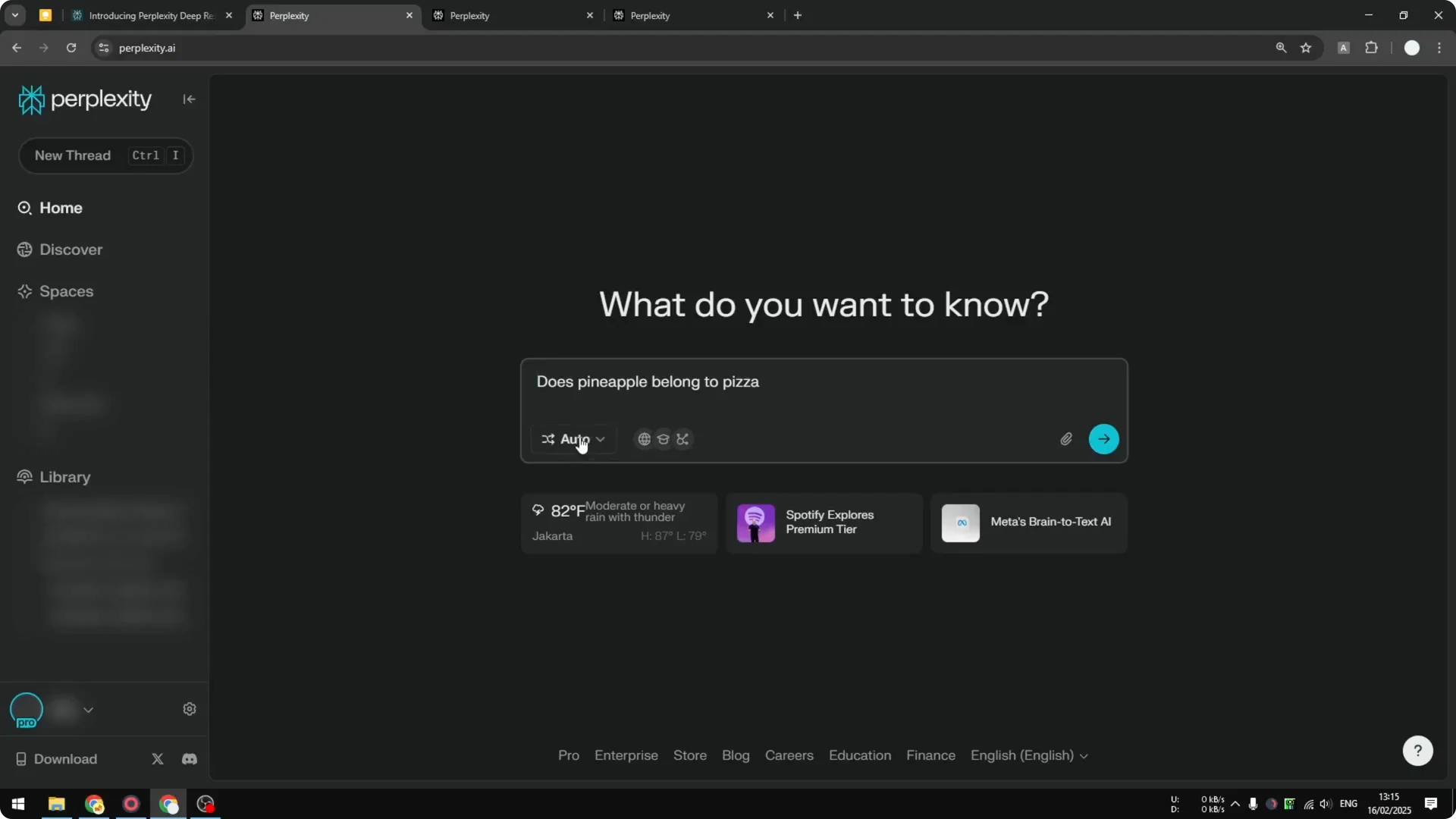This screenshot has width=1456, height=819.
Task: Open Spaces from the sidebar
Action: pos(66,292)
